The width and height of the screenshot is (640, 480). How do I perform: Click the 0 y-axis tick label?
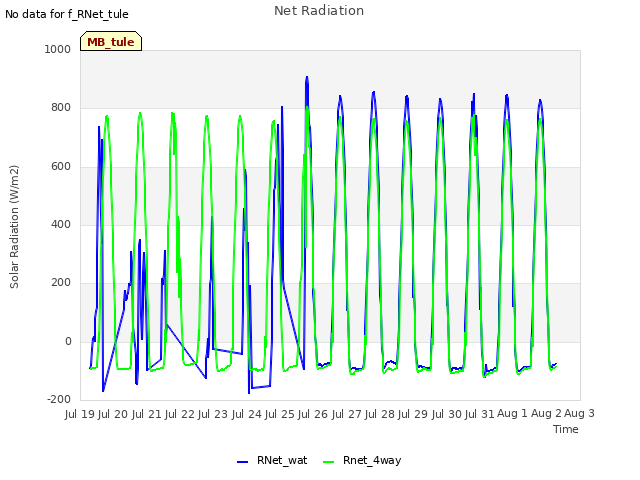[68, 341]
